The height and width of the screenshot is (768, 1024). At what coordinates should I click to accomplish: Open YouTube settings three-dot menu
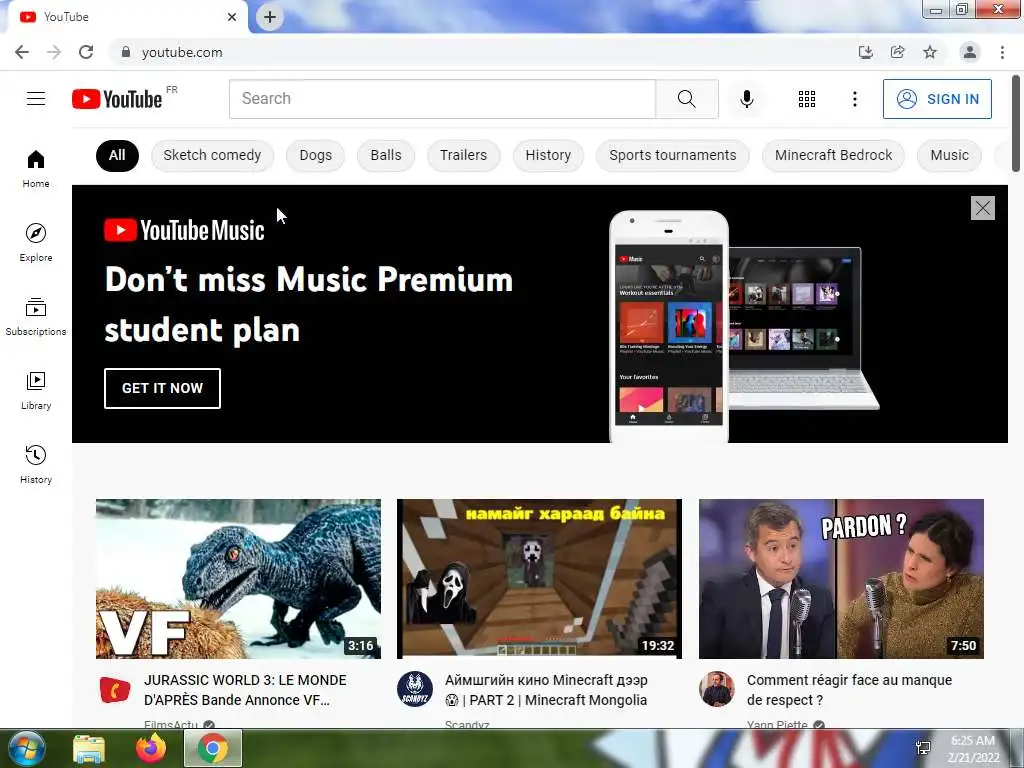click(854, 99)
